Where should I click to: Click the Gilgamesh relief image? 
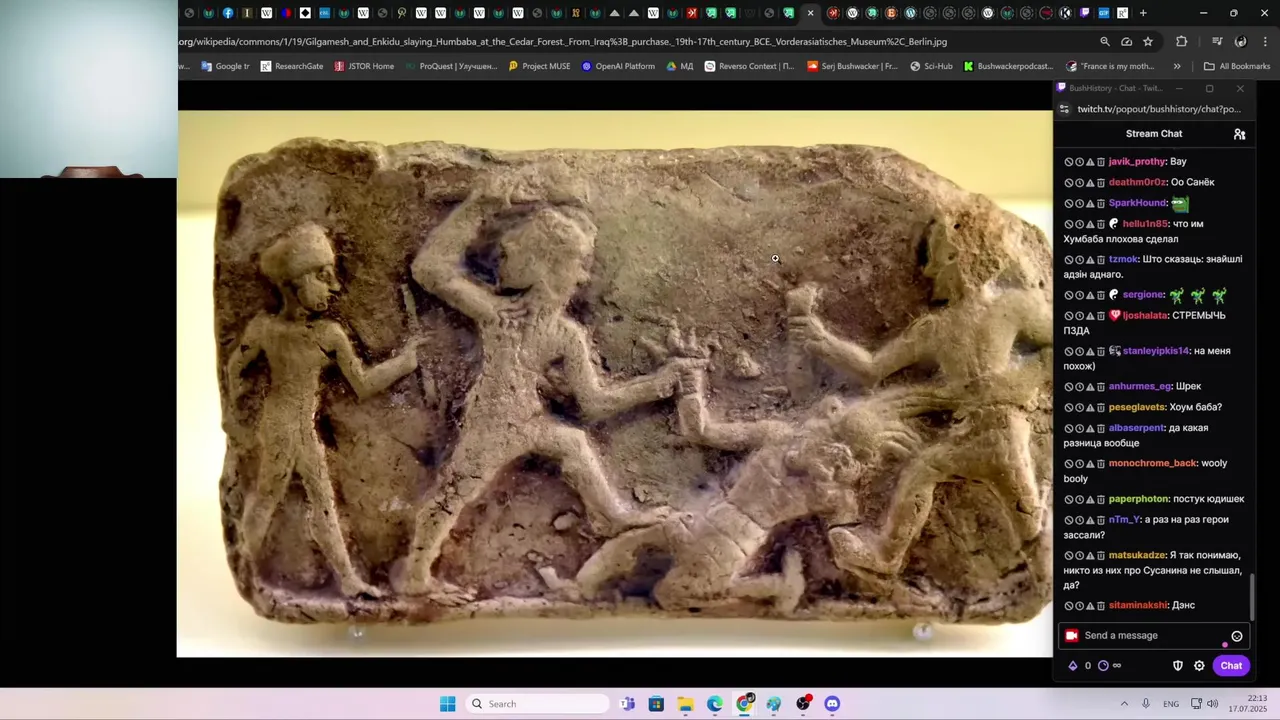coord(615,383)
